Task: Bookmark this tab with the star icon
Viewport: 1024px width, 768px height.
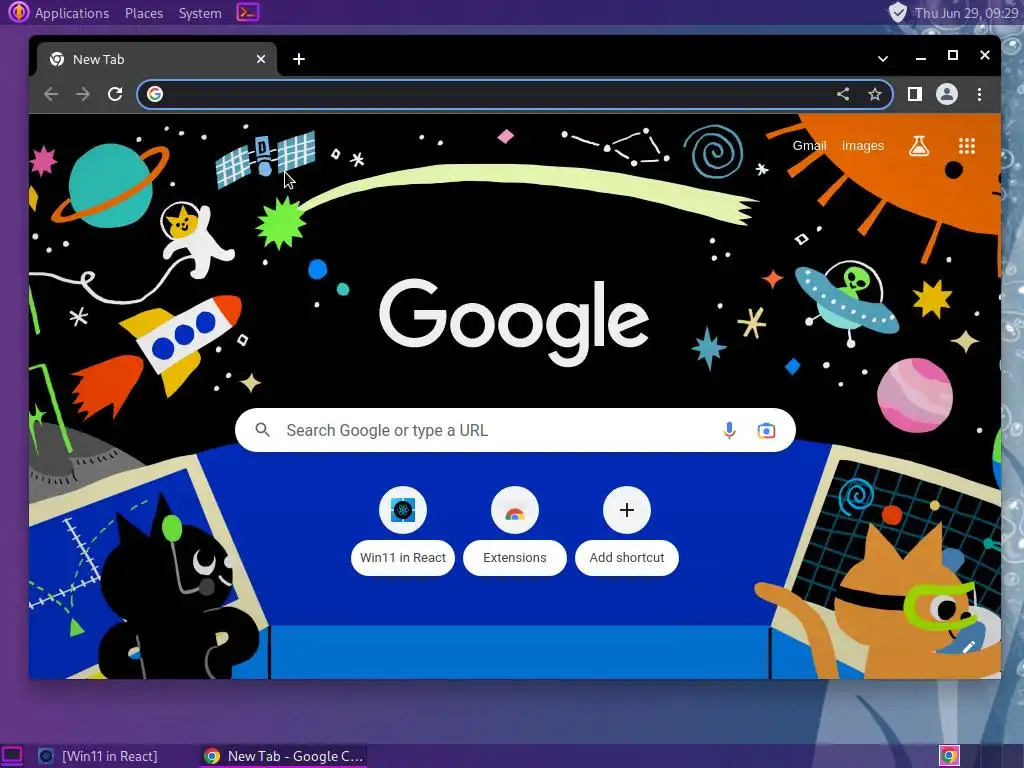Action: pyautogui.click(x=875, y=94)
